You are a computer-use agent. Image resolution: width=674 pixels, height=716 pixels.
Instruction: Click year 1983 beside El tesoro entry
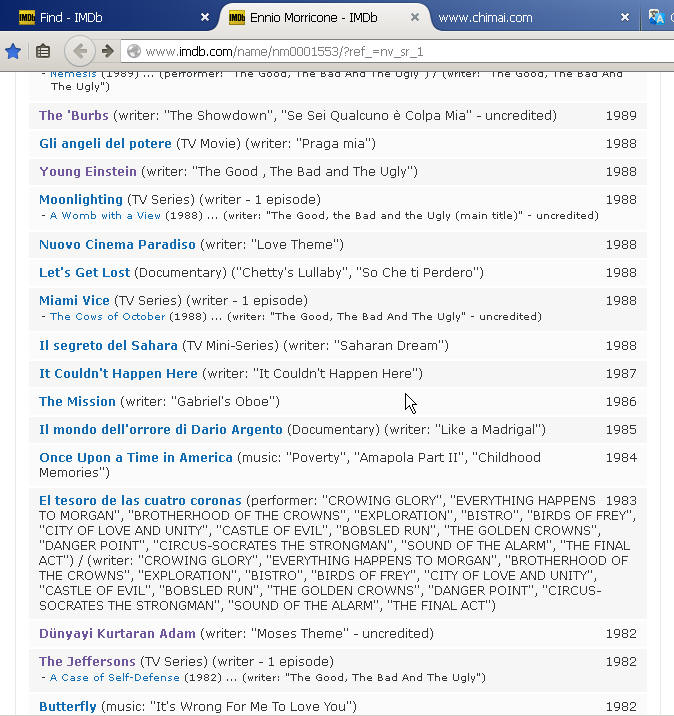point(621,500)
